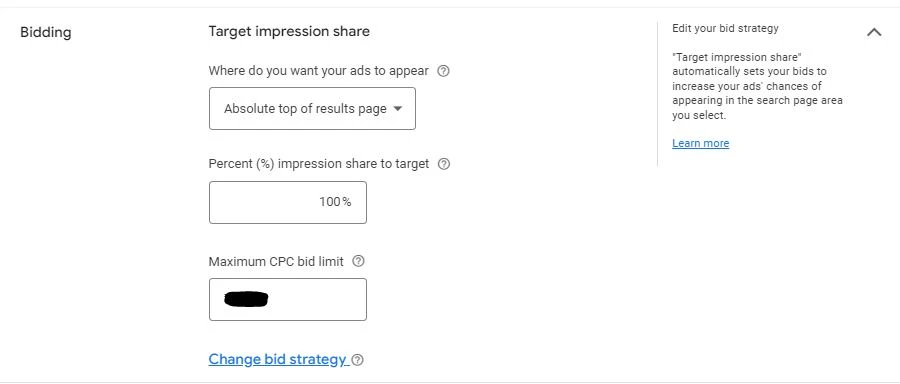Image resolution: width=900 pixels, height=384 pixels.
Task: Open the Change bid strategy link
Action: pos(278,359)
